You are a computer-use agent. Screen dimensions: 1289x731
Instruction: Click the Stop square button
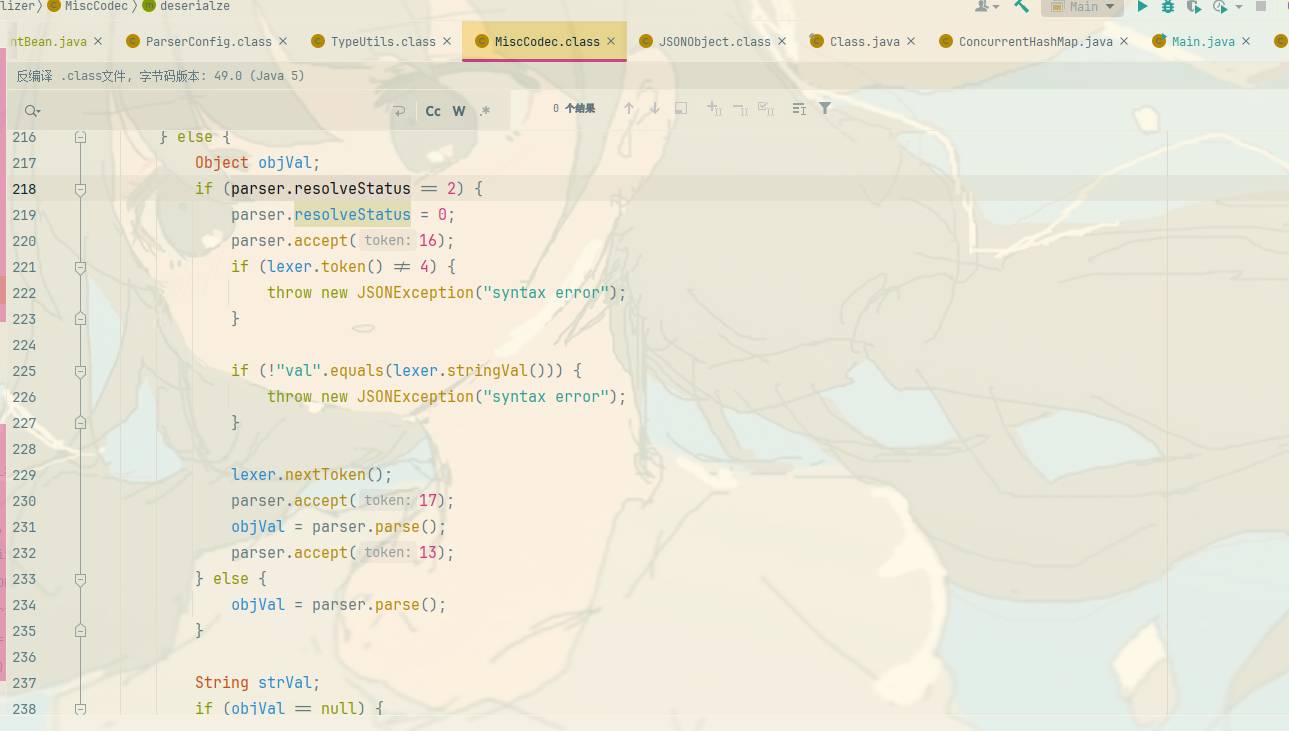1261,6
